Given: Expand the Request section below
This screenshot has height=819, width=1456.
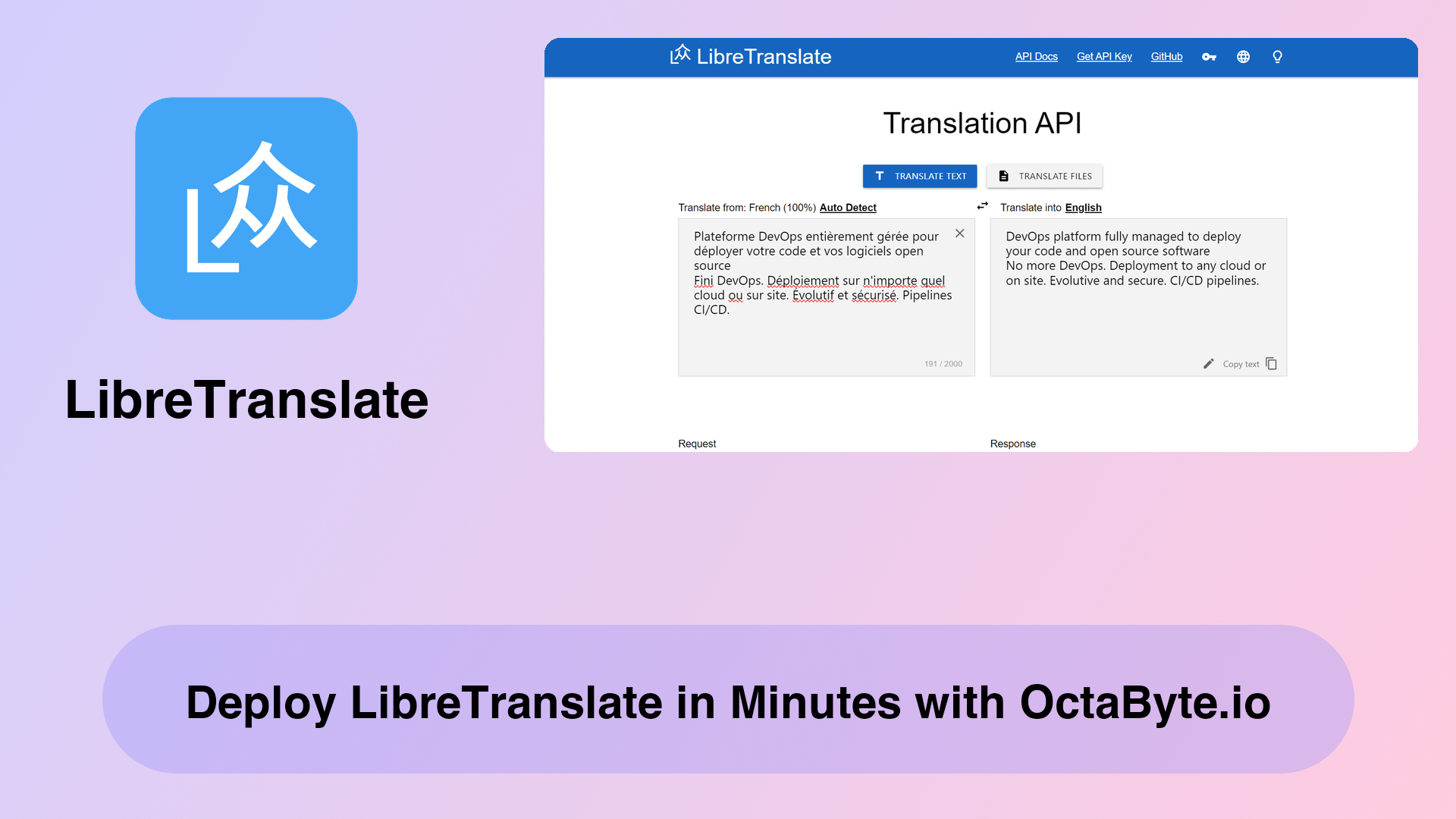Looking at the screenshot, I should tap(697, 444).
